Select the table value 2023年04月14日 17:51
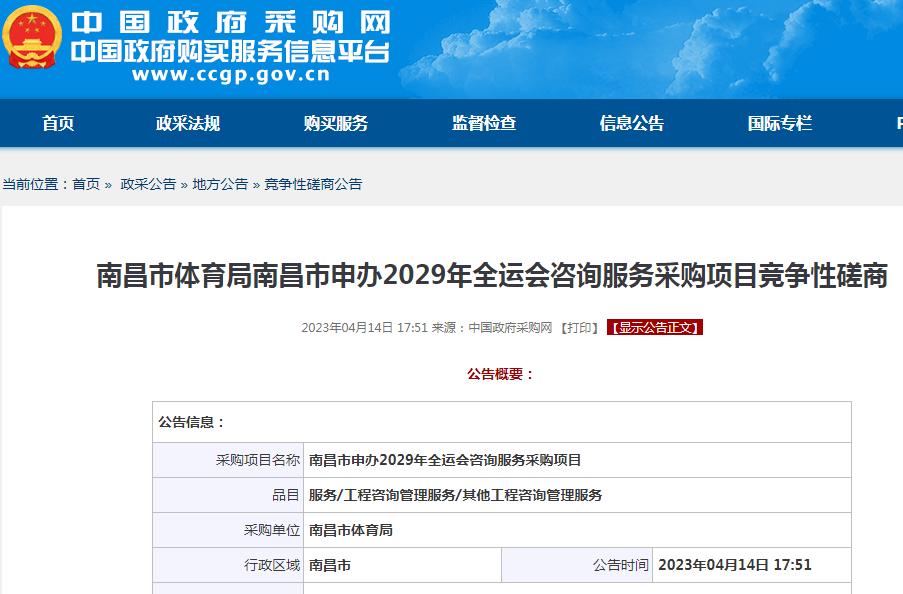Screen dimensions: 903x594 tap(735, 565)
